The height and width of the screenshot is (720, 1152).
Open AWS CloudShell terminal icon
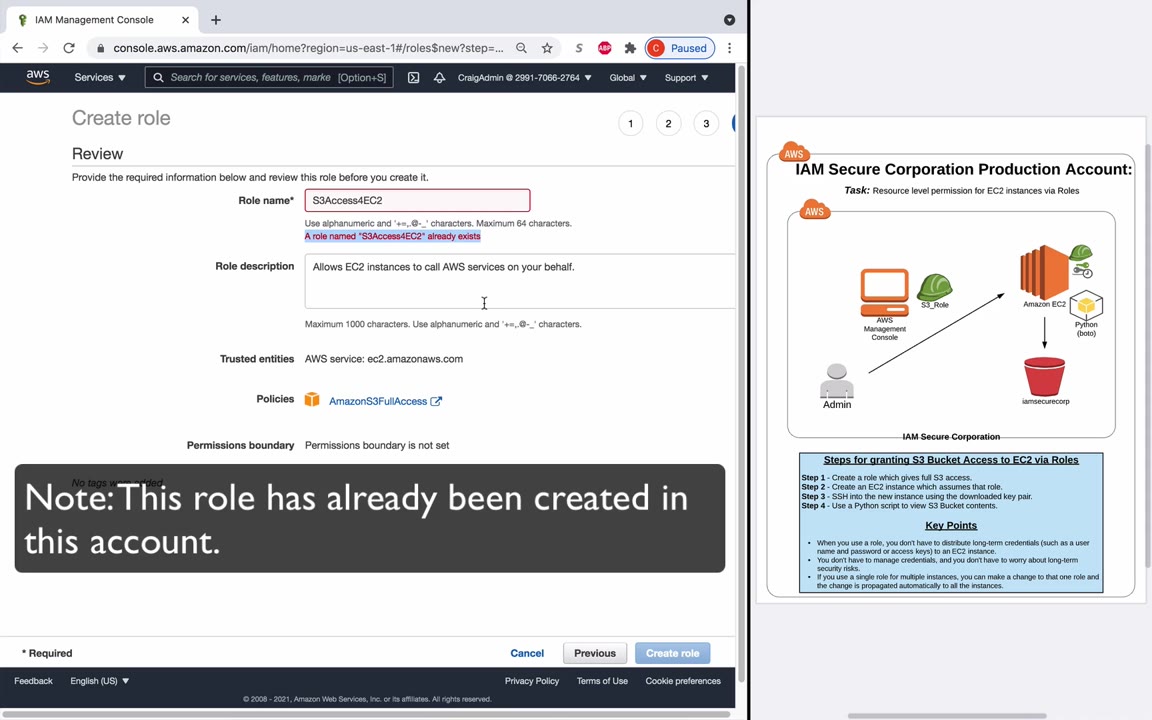click(x=414, y=77)
